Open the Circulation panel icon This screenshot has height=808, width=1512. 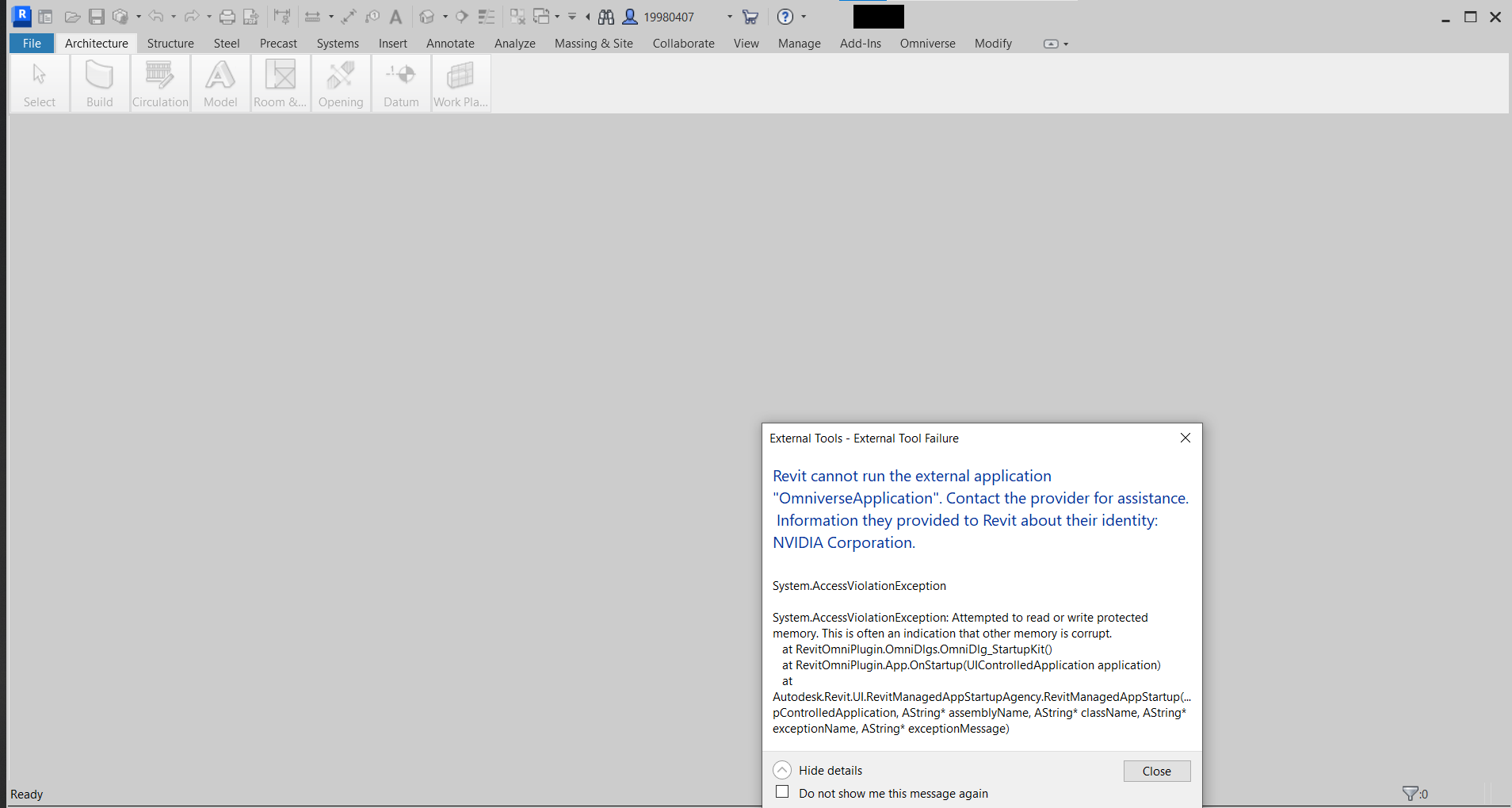[160, 83]
